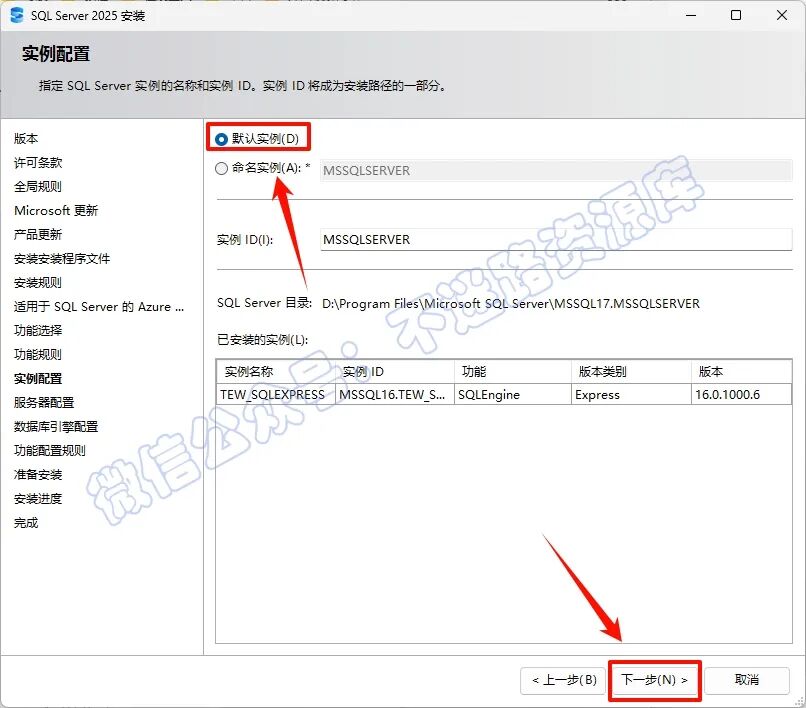Image resolution: width=806 pixels, height=708 pixels.
Task: Open the 功能规则 step in sidebar
Action: 38,354
